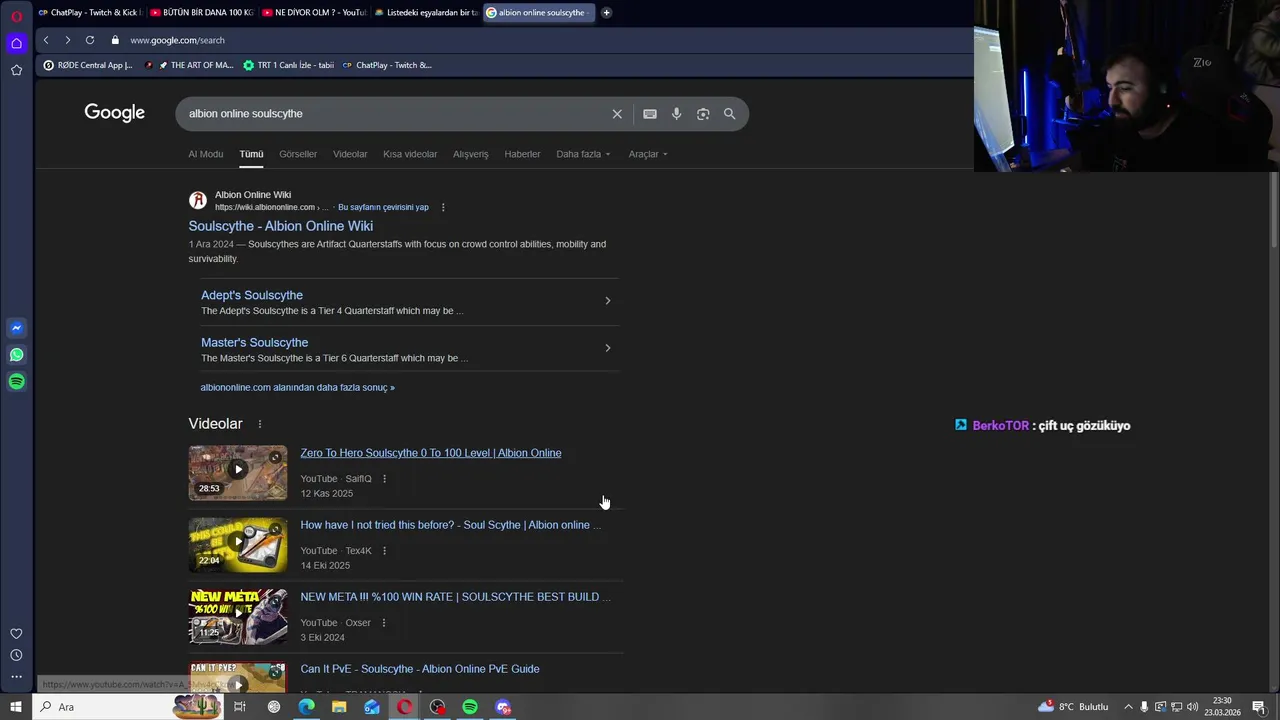
Task: Open NEW META %100 WIN RATE video link
Action: (x=455, y=597)
